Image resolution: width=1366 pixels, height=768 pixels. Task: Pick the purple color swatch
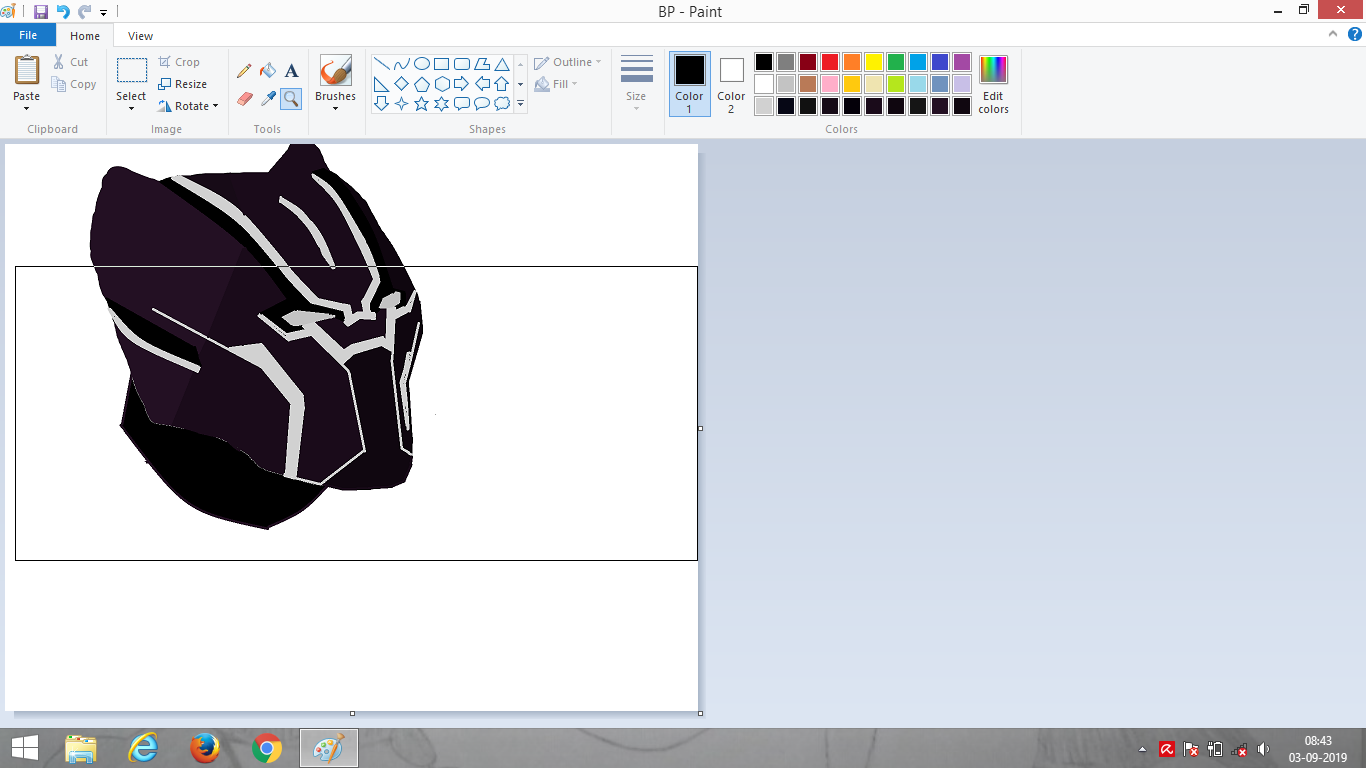click(962, 62)
